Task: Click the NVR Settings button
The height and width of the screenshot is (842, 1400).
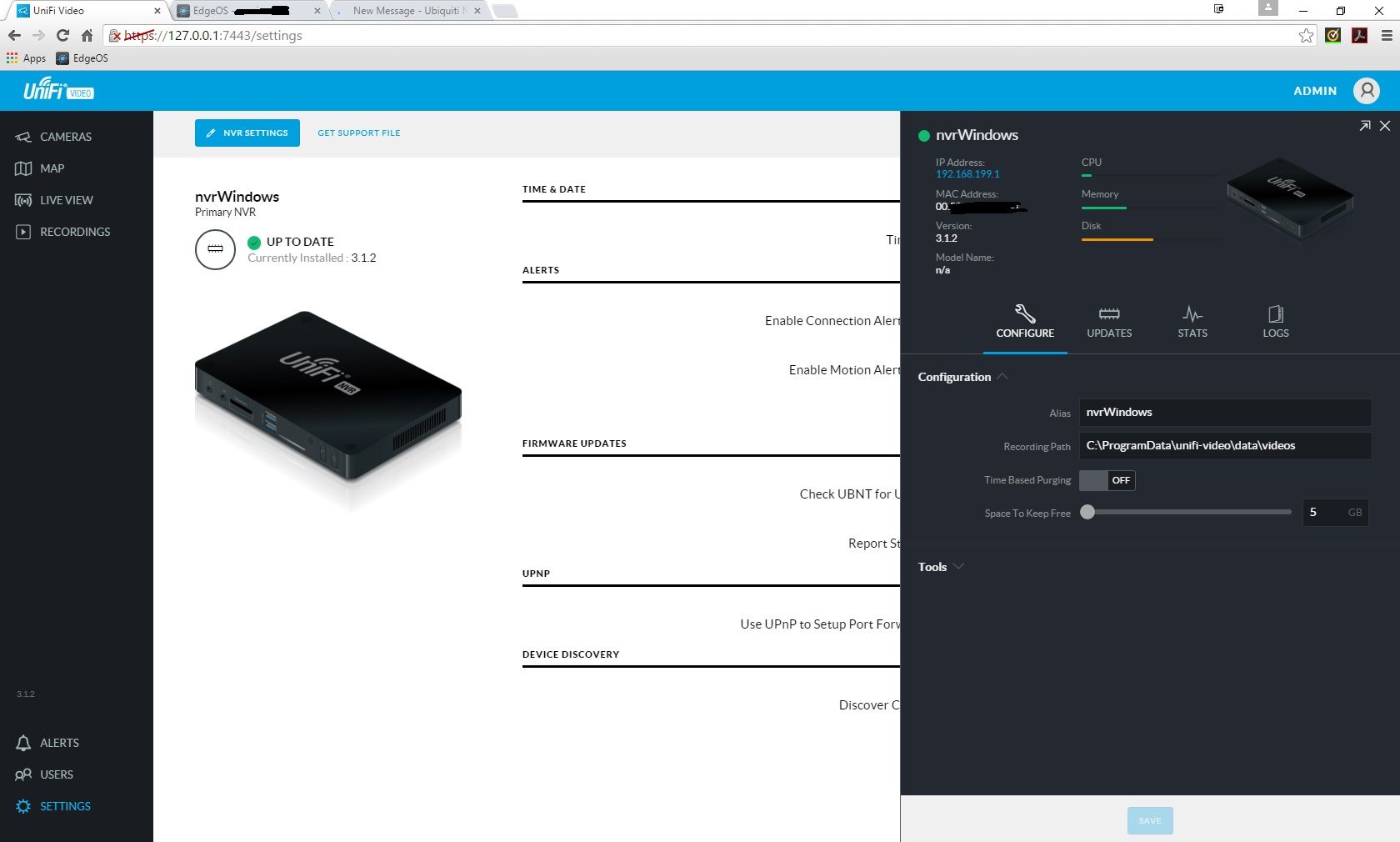Action: coord(247,133)
